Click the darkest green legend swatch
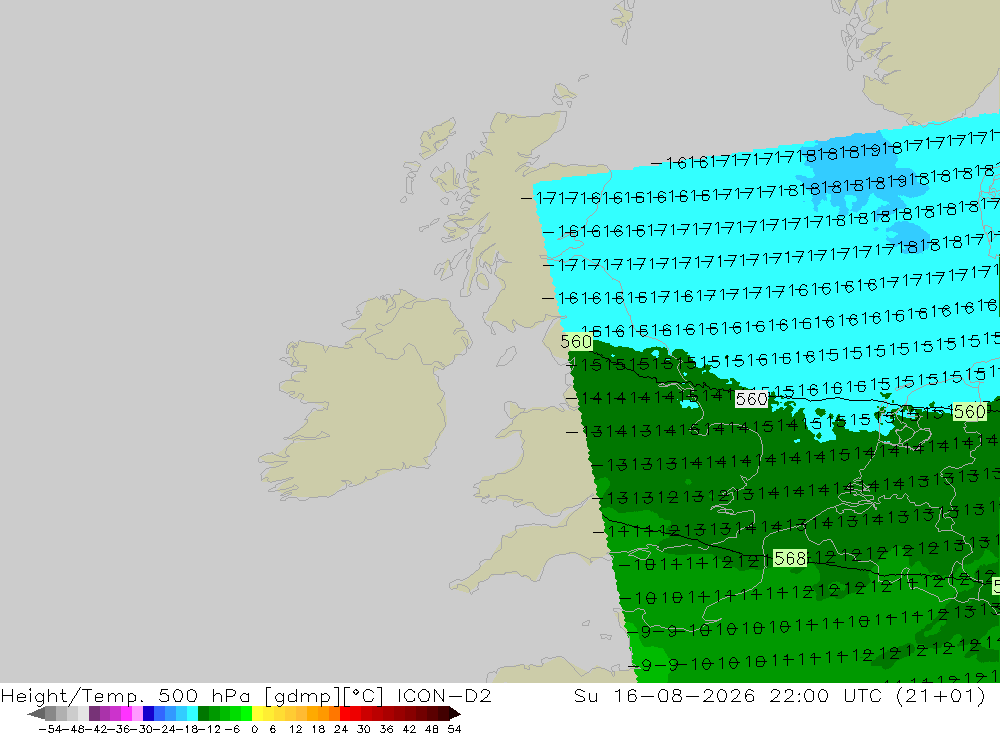The width and height of the screenshot is (1000, 733). 203,714
